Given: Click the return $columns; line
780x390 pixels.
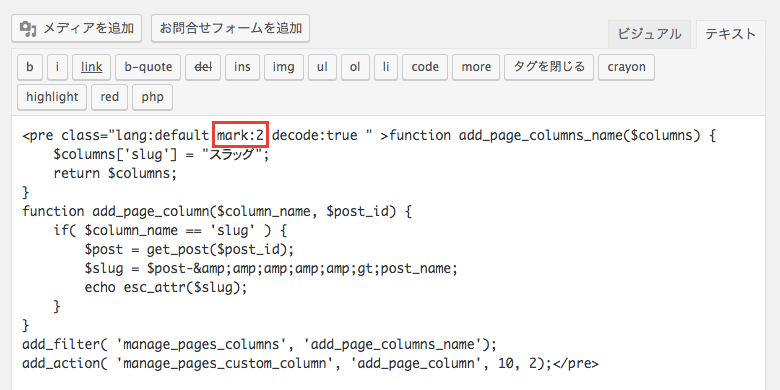Looking at the screenshot, I should click(x=115, y=173).
